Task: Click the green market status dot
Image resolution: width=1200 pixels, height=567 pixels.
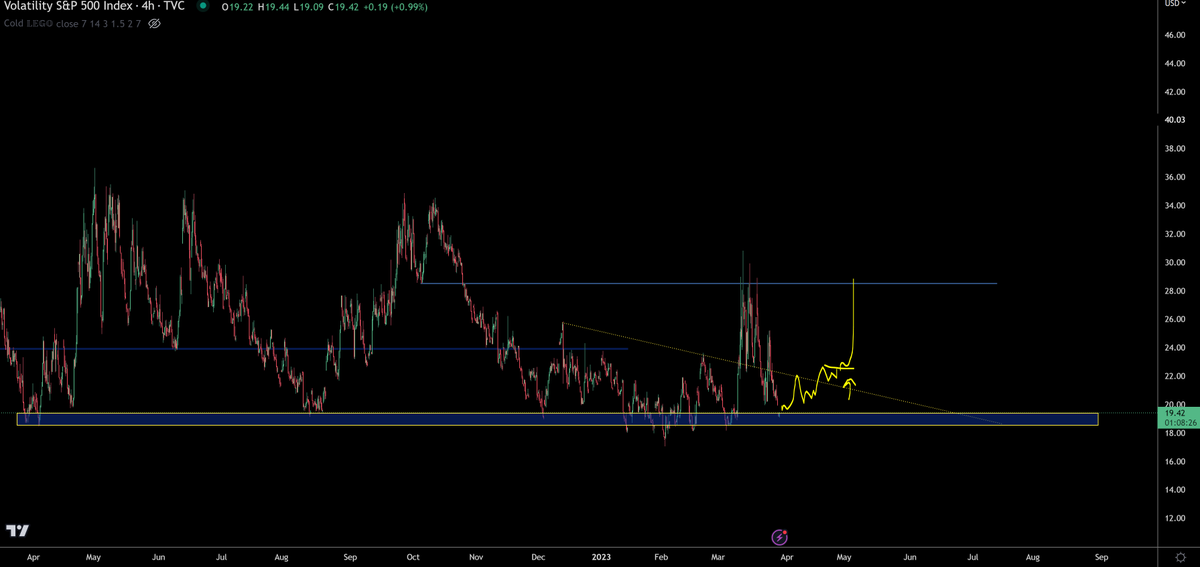Action: point(202,6)
